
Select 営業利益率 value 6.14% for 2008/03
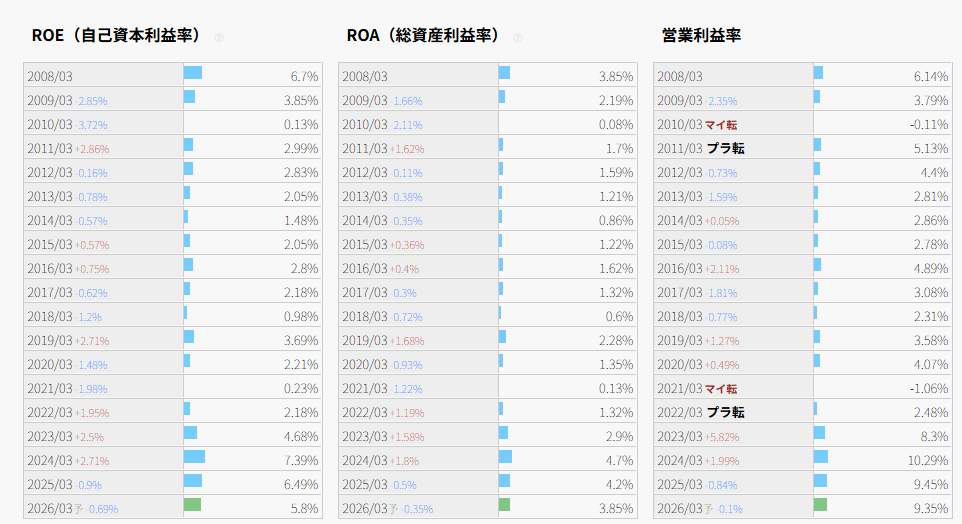coord(931,77)
